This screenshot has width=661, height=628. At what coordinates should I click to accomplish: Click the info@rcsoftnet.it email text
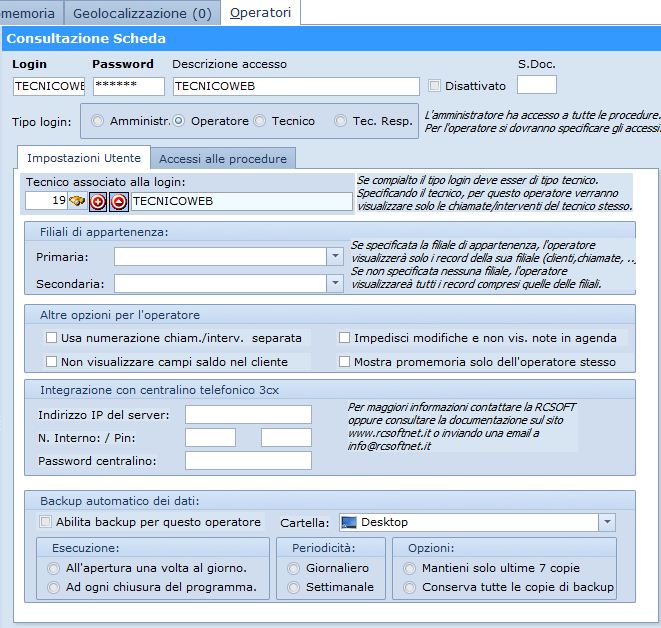[389, 446]
